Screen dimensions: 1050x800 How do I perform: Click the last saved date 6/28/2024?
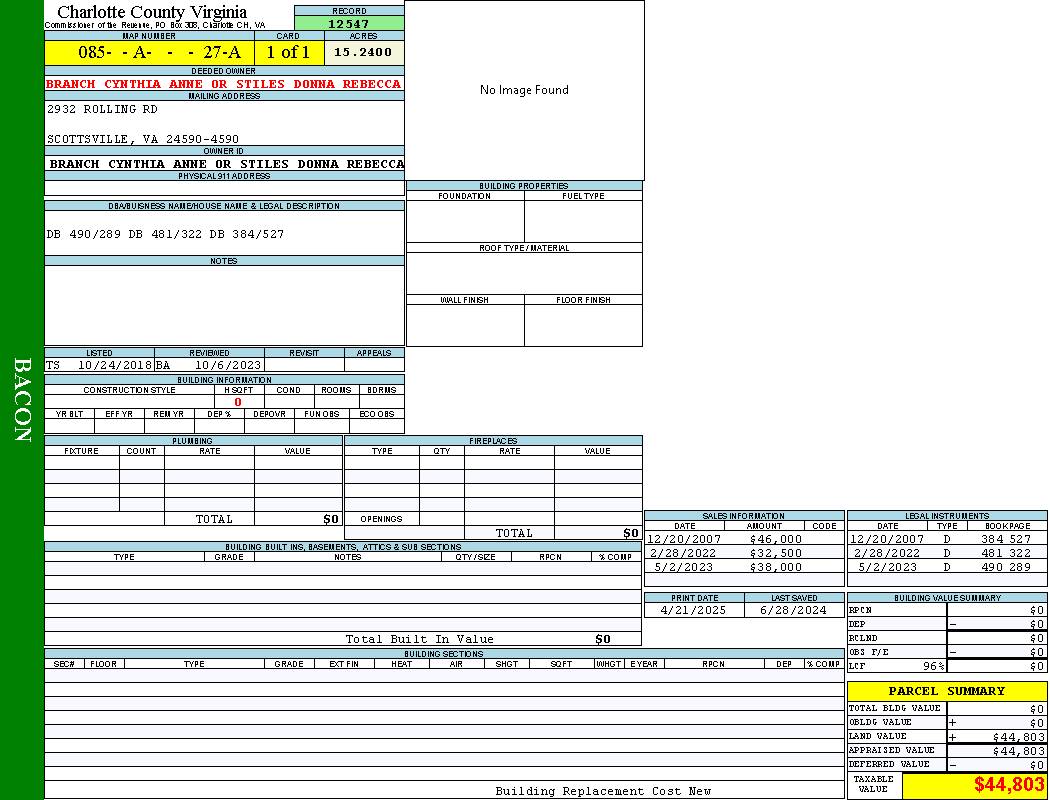pyautogui.click(x=793, y=610)
